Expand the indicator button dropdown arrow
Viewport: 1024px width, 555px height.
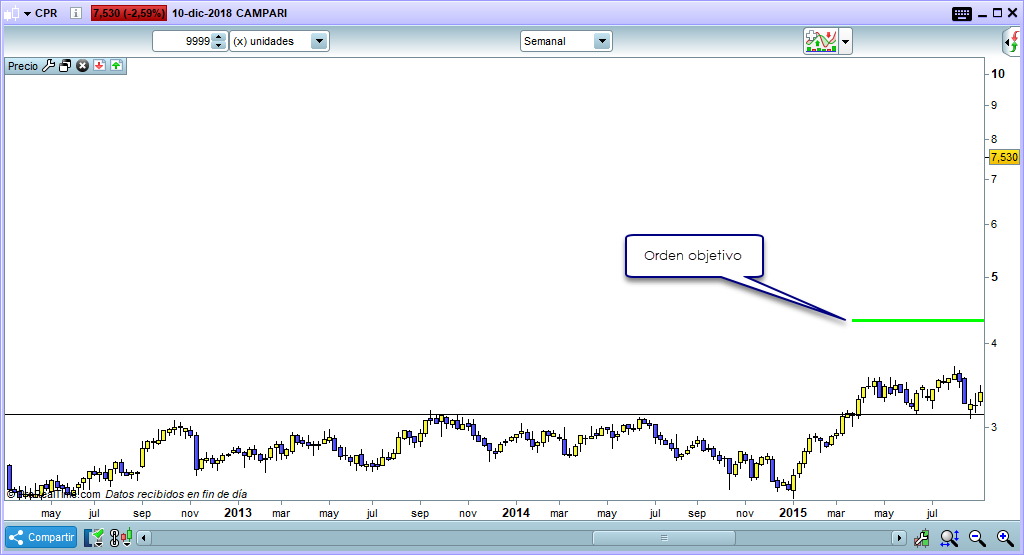click(x=846, y=41)
